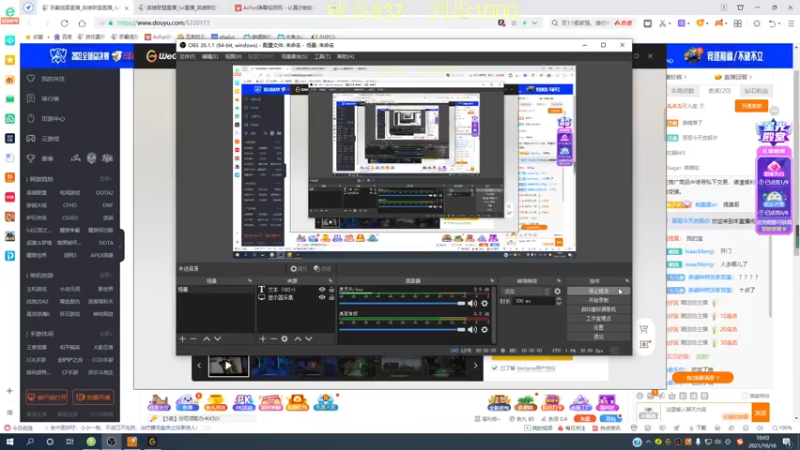Go to browser home page

pos(82,23)
